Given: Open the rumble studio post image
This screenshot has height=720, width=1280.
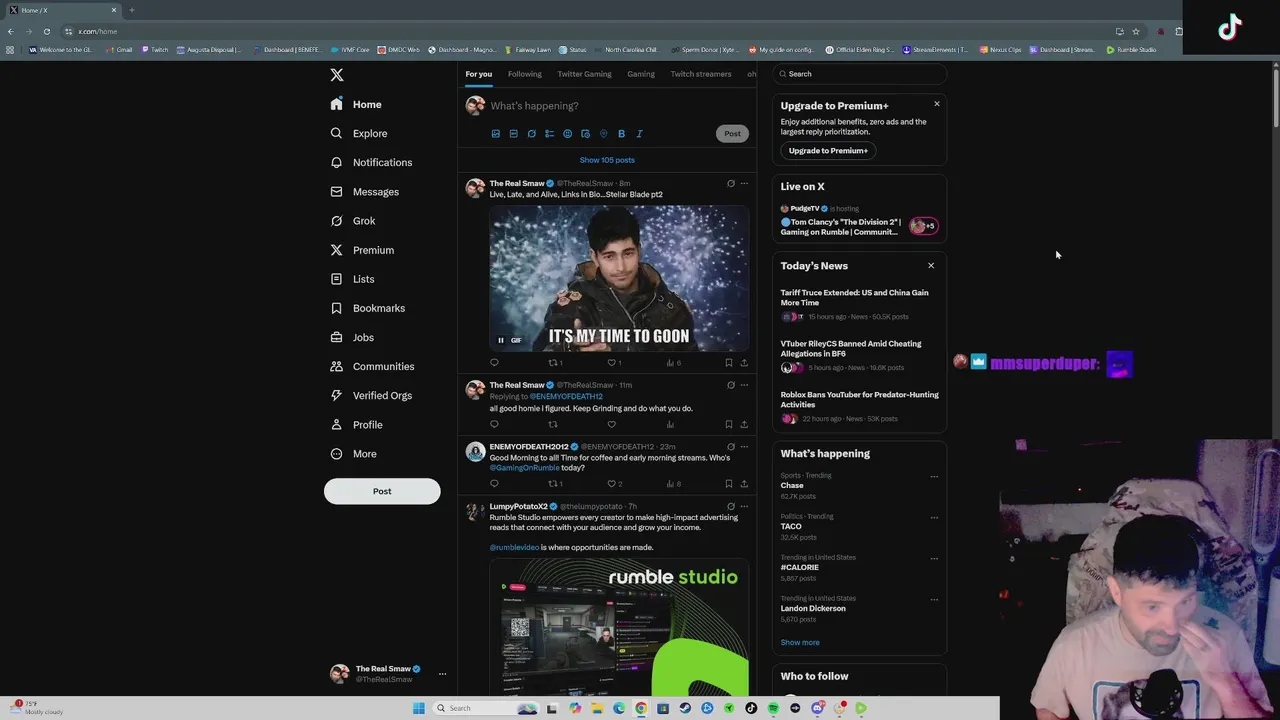Looking at the screenshot, I should click(619, 627).
